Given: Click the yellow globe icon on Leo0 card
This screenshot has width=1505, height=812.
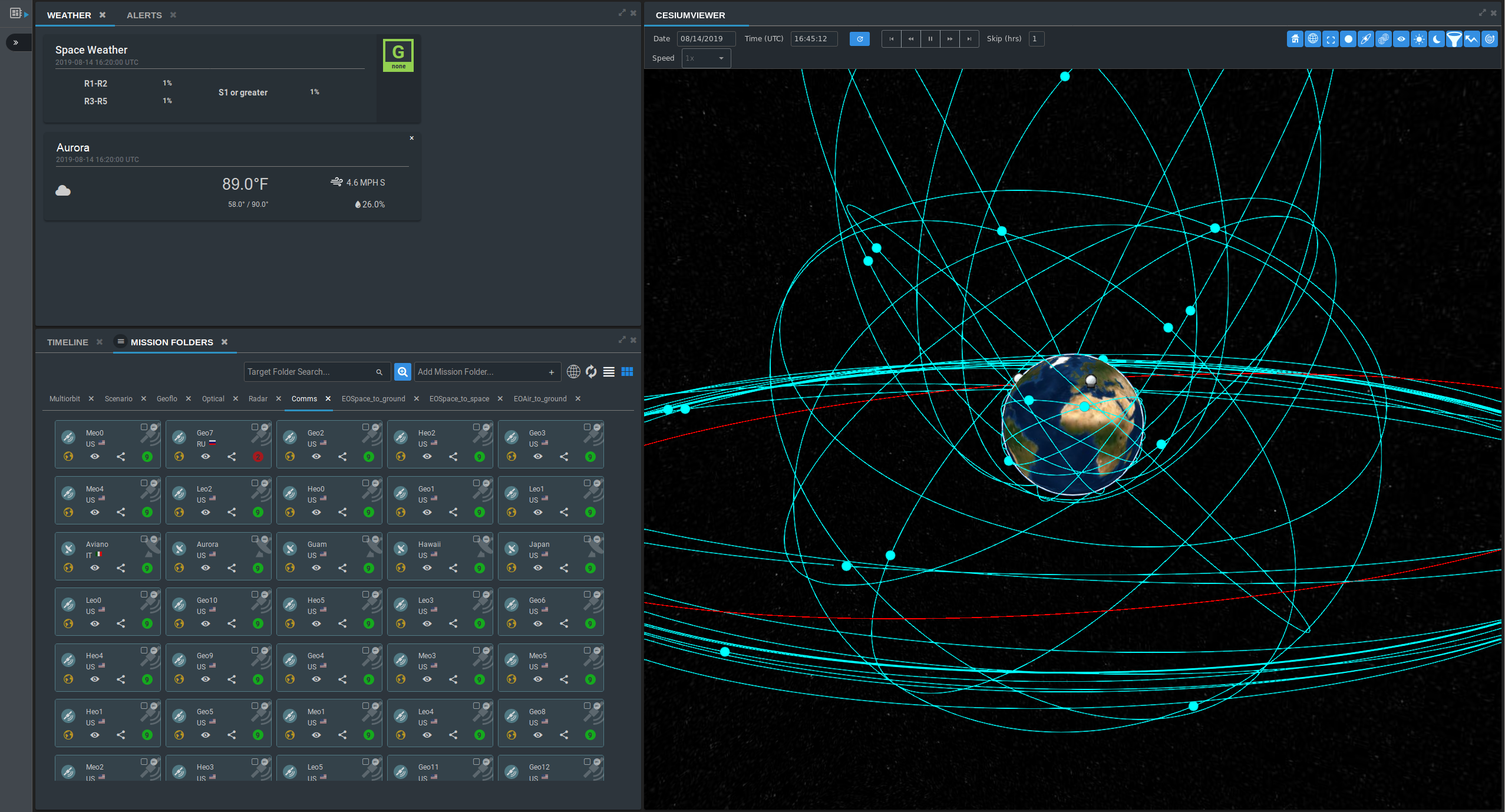Looking at the screenshot, I should pyautogui.click(x=68, y=623).
